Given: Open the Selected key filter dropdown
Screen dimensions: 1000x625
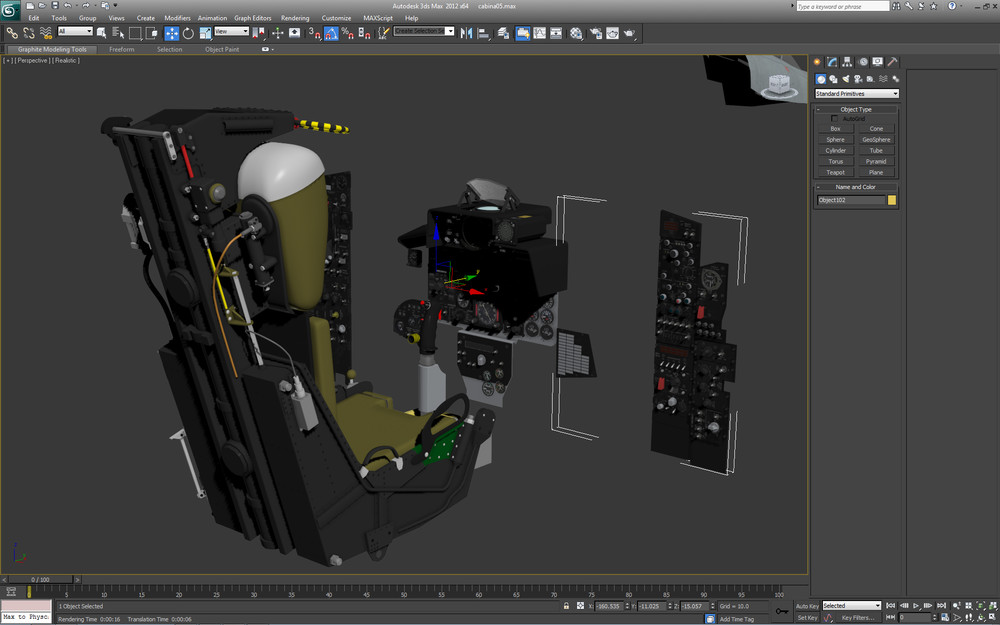Looking at the screenshot, I should coord(851,606).
